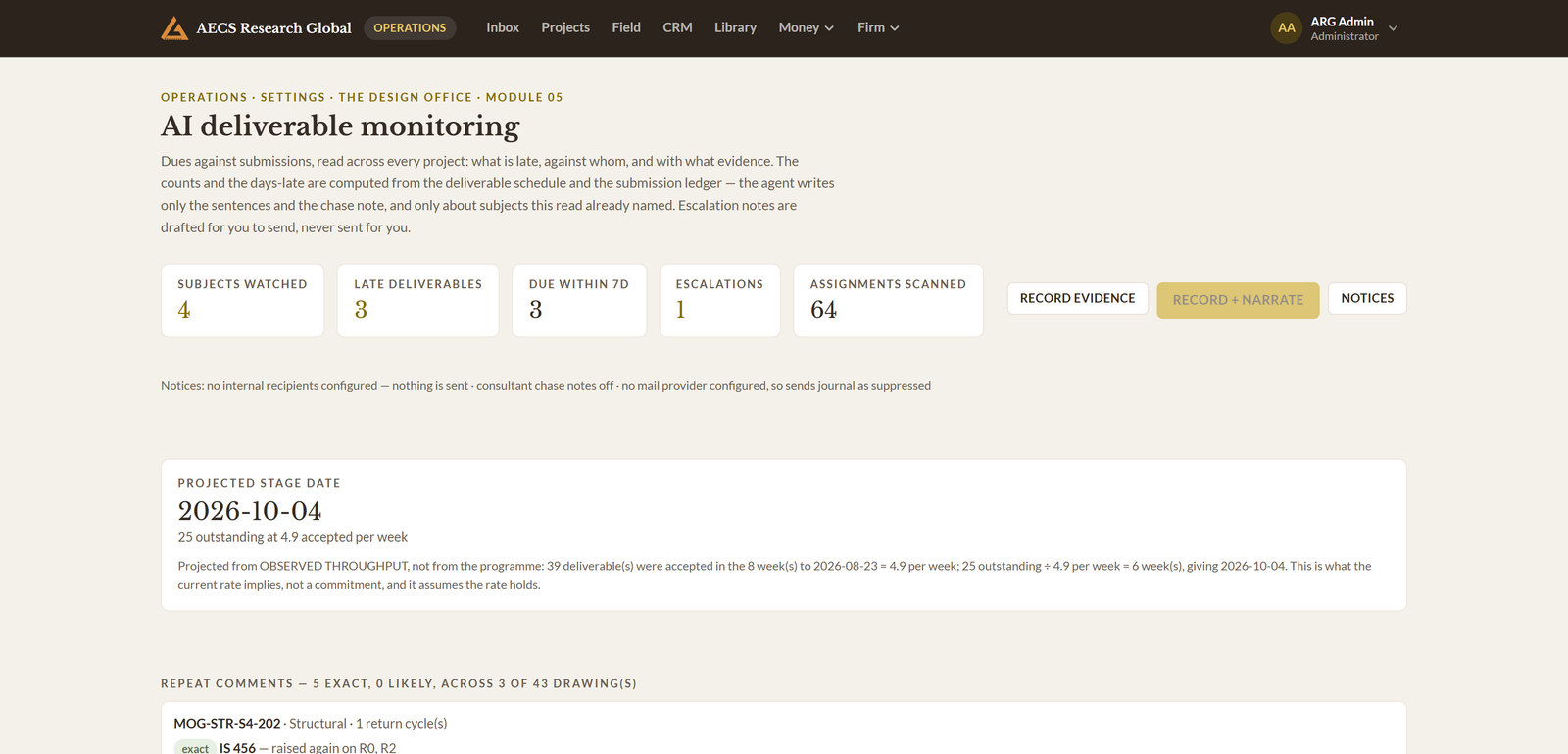
Task: Open the Firm dropdown menu
Action: coord(878,27)
